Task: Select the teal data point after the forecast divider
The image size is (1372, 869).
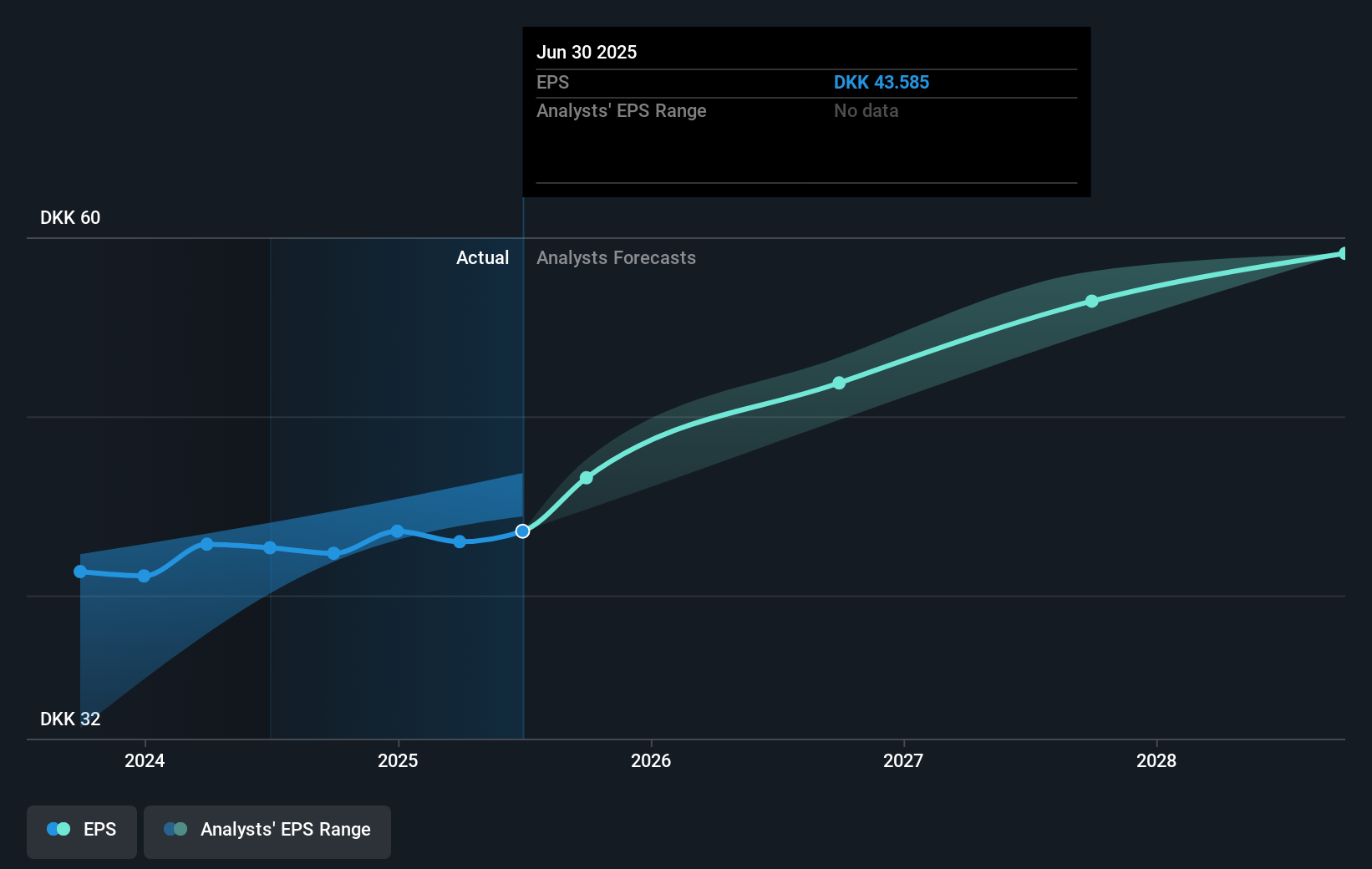Action: pyautogui.click(x=587, y=477)
